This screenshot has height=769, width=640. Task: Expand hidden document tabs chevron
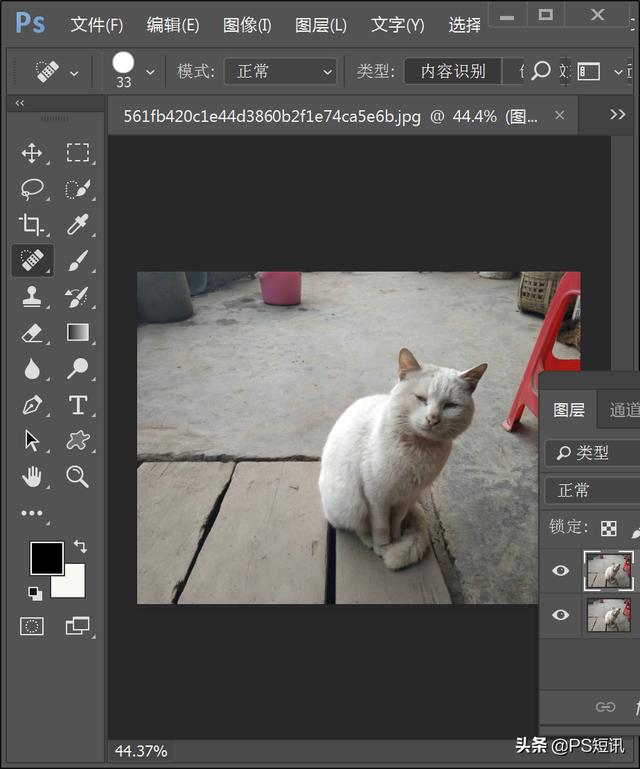[x=617, y=114]
